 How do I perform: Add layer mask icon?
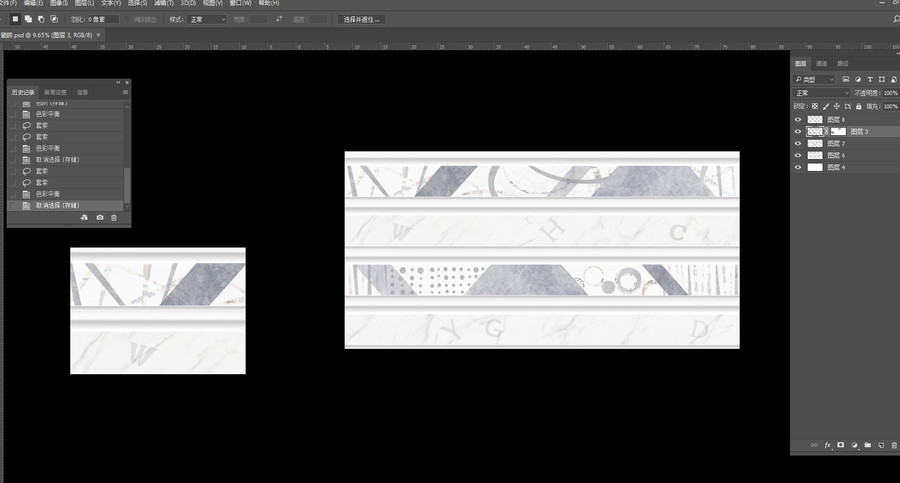coord(841,445)
